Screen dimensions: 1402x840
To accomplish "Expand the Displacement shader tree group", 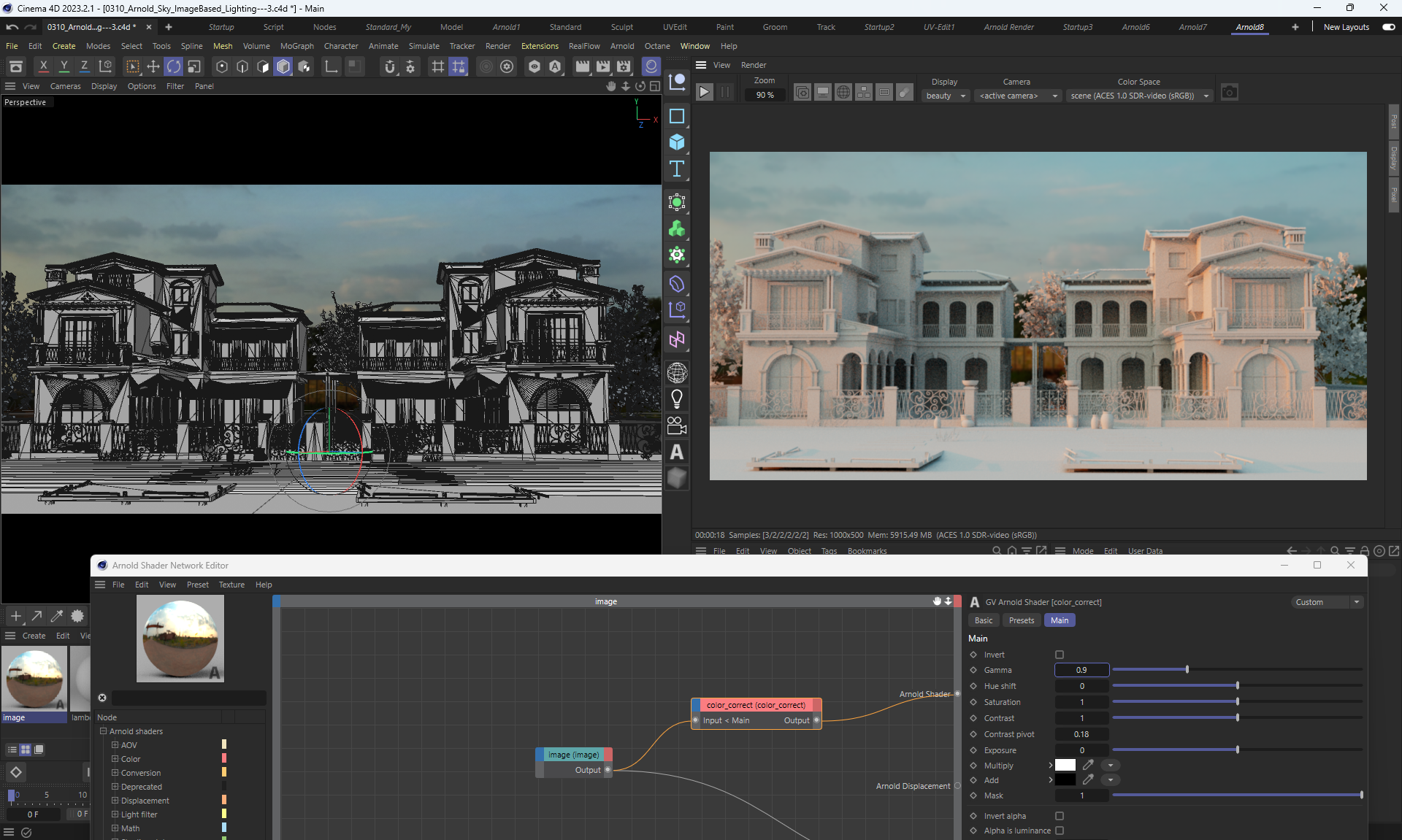I will (x=115, y=801).
